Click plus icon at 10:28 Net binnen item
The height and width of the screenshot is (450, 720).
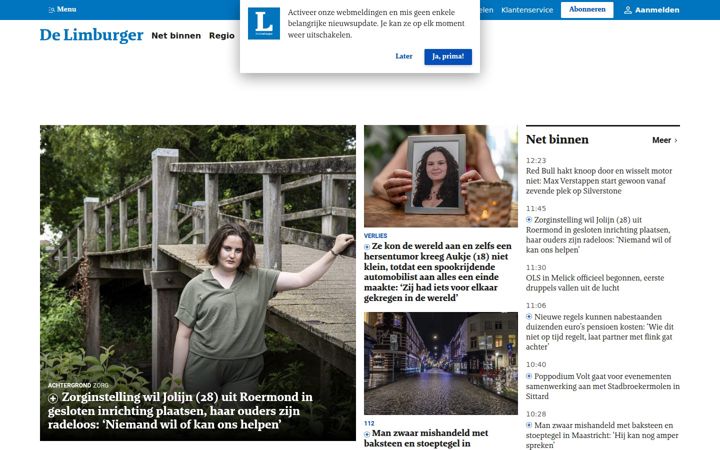[x=529, y=425]
